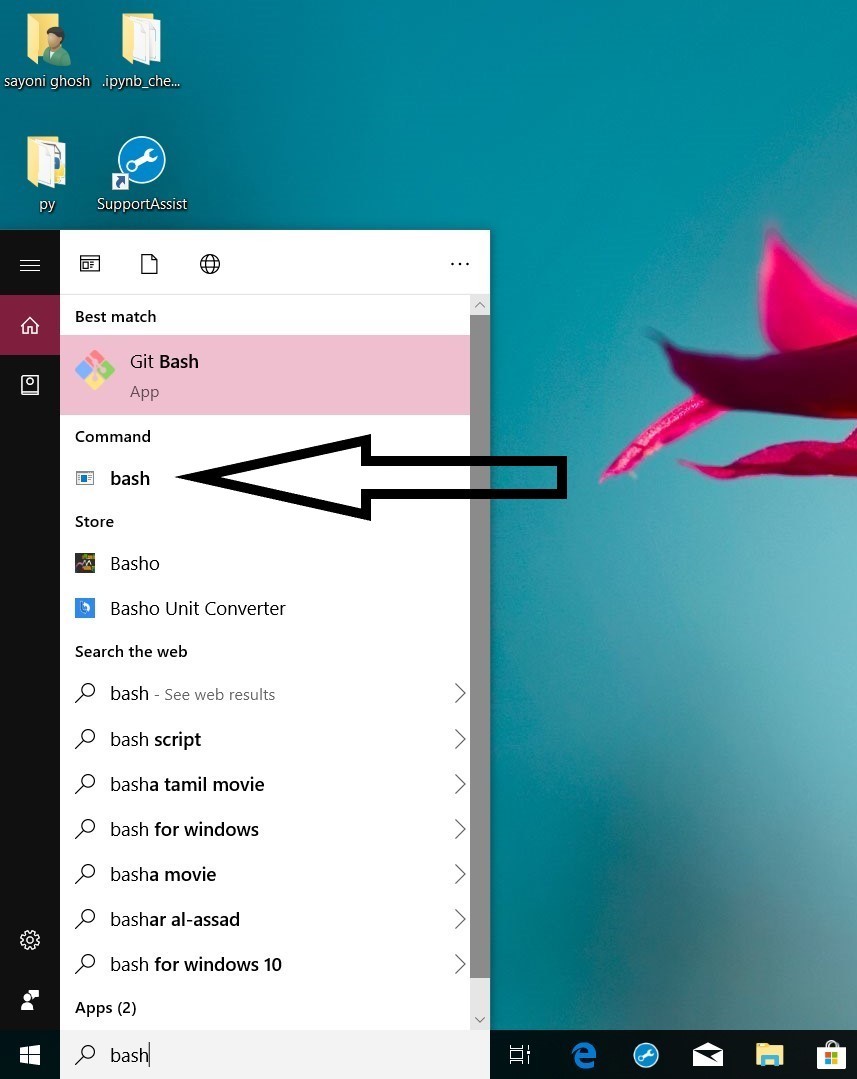Expand chevron next to bash web results

460,694
